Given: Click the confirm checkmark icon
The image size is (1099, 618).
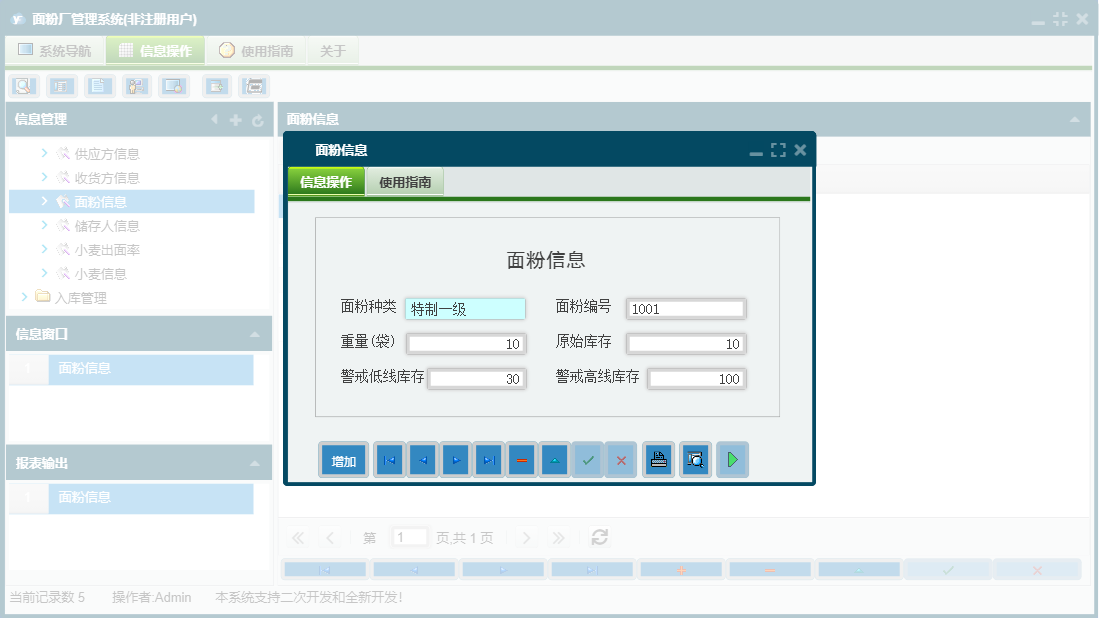Looking at the screenshot, I should click(x=587, y=460).
